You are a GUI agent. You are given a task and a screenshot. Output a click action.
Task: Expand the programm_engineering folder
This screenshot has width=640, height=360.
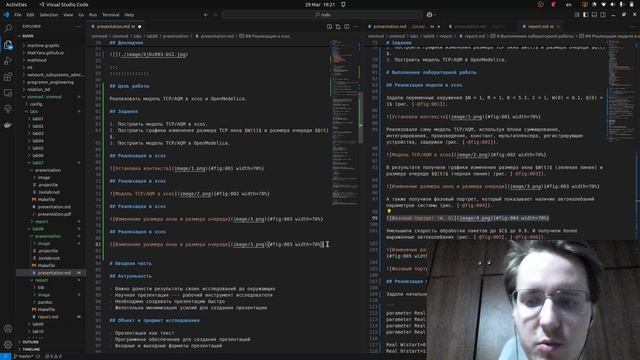coord(50,82)
